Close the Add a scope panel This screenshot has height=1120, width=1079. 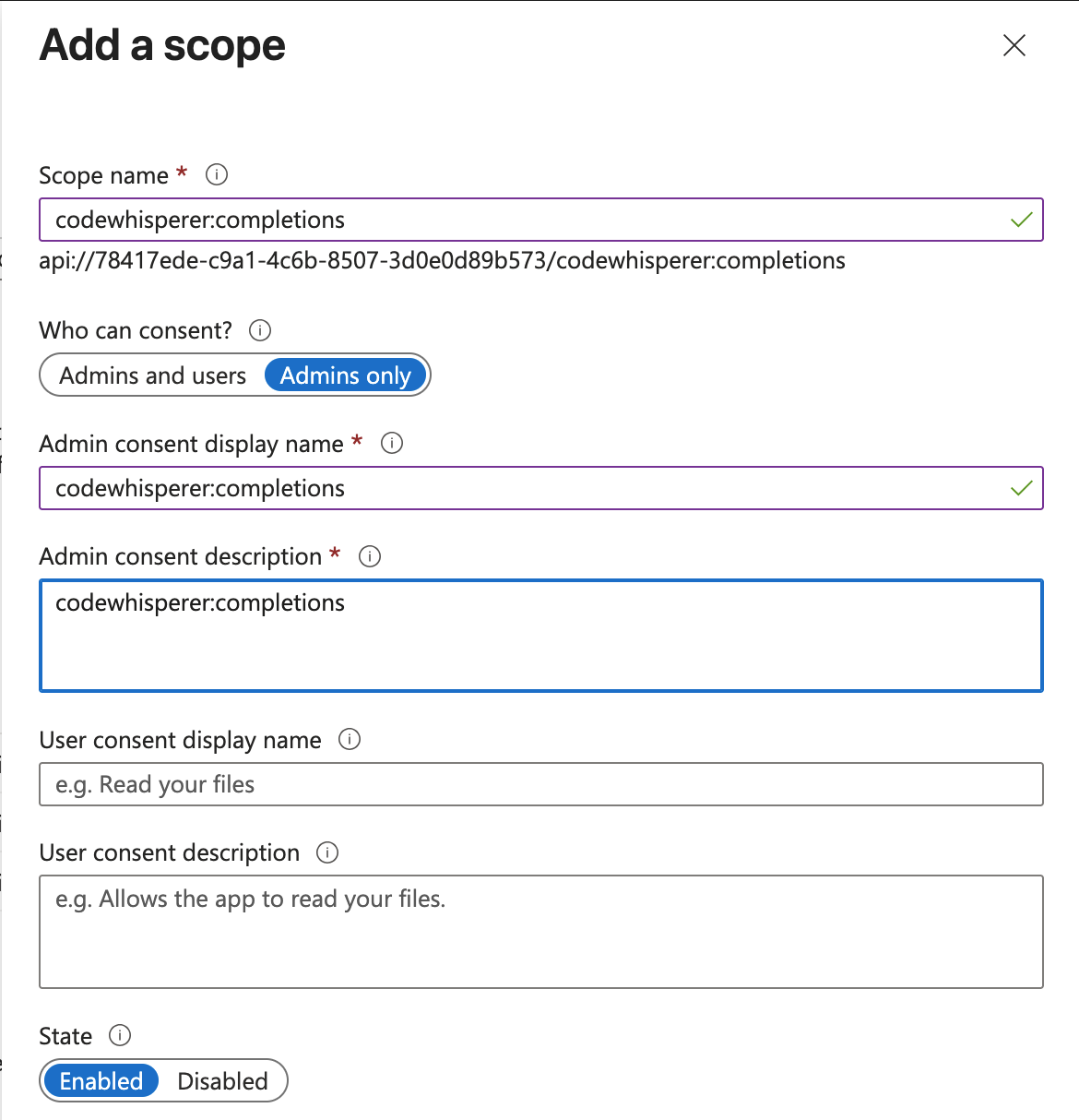click(1014, 45)
